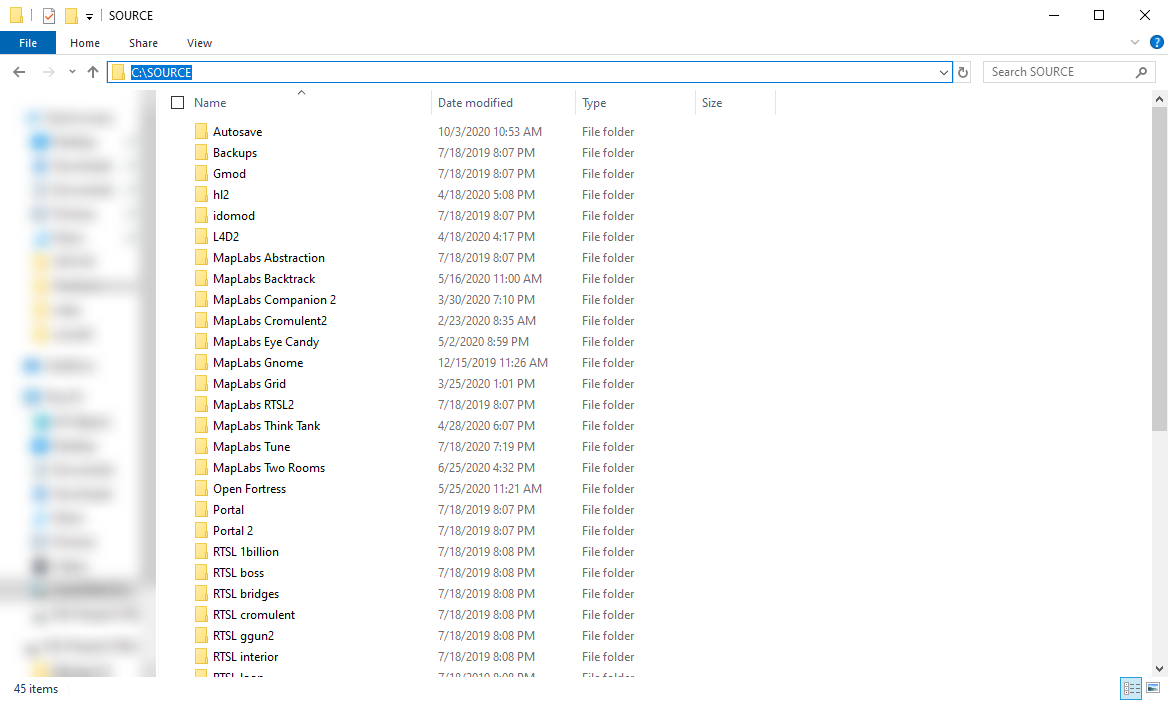1168x701 pixels.
Task: Click the RTSL cromulent folder name
Action: 254,615
